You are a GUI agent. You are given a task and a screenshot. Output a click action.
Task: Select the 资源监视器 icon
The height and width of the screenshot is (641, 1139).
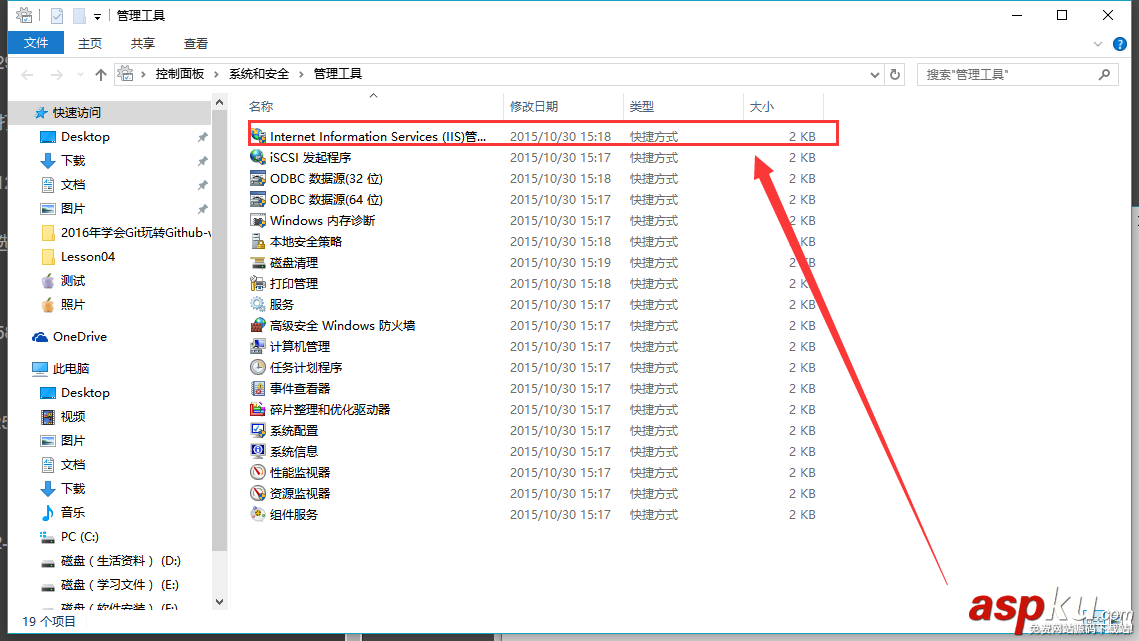click(258, 493)
